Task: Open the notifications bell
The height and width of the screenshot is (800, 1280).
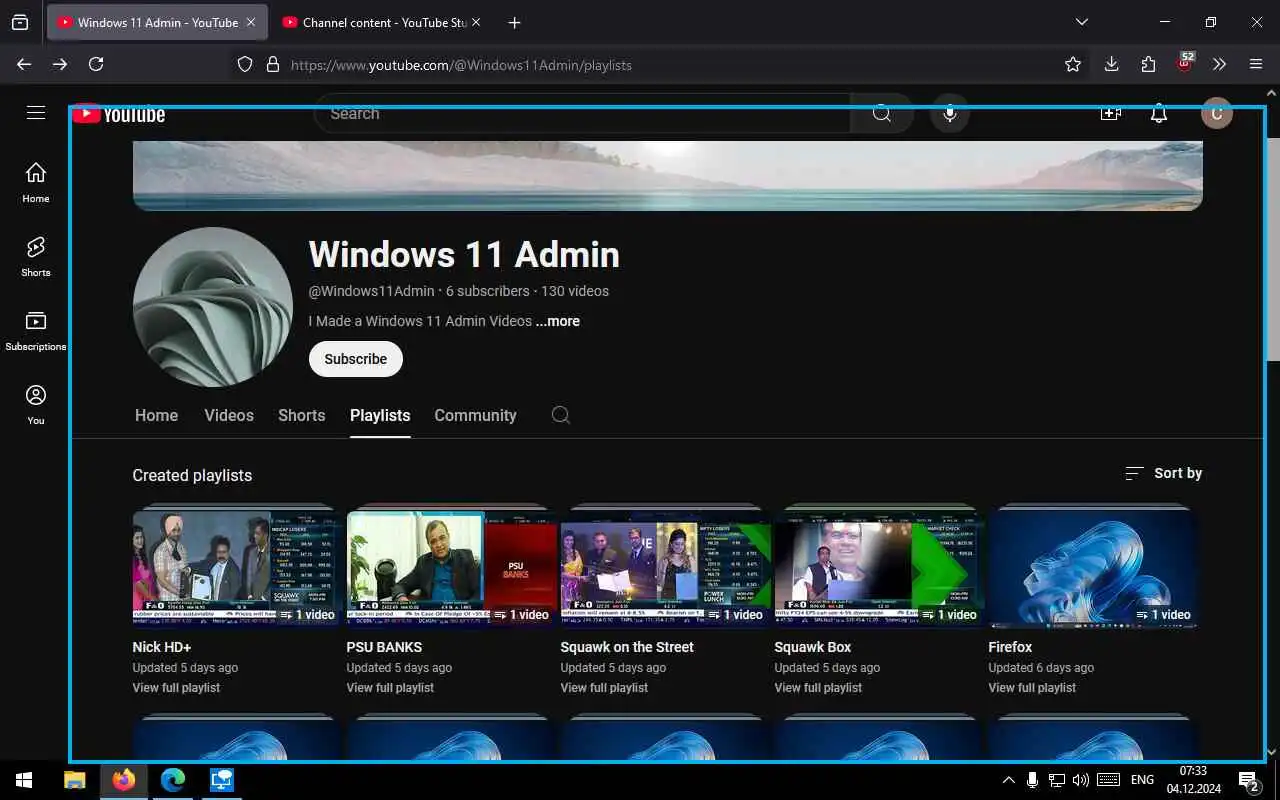Action: tap(1159, 114)
